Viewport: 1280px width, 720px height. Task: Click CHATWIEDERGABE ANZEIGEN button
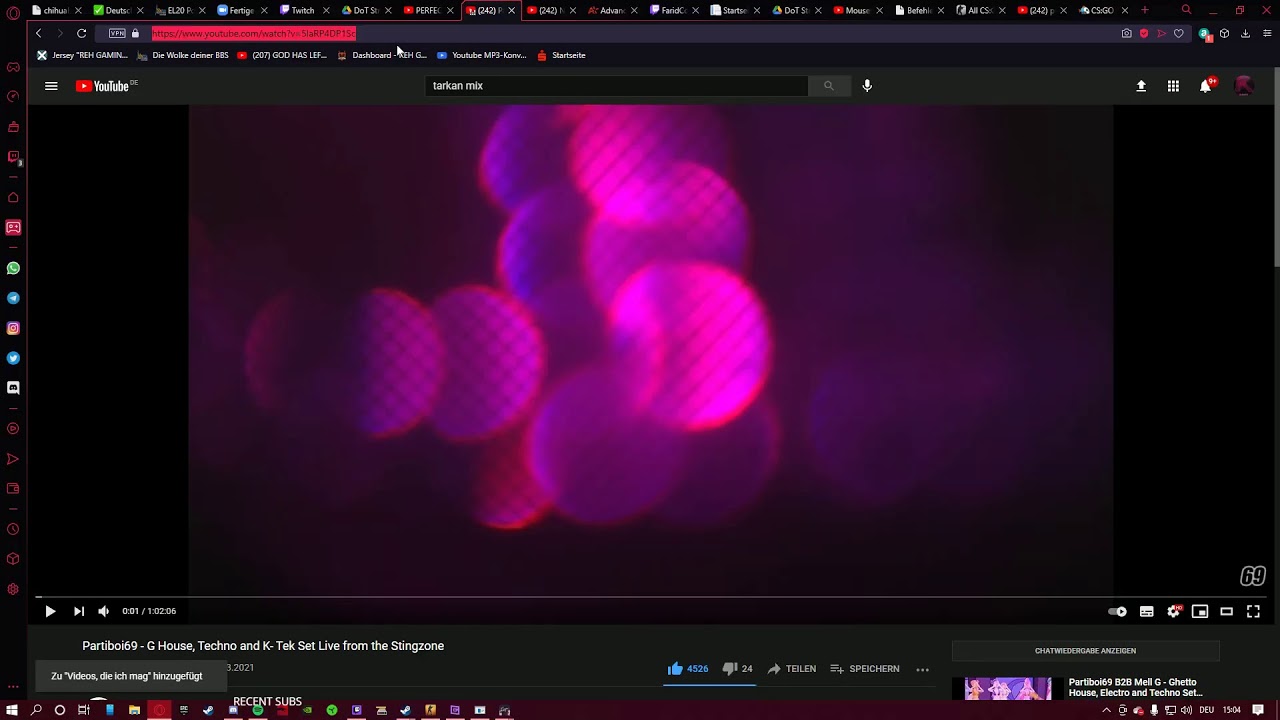coord(1085,651)
